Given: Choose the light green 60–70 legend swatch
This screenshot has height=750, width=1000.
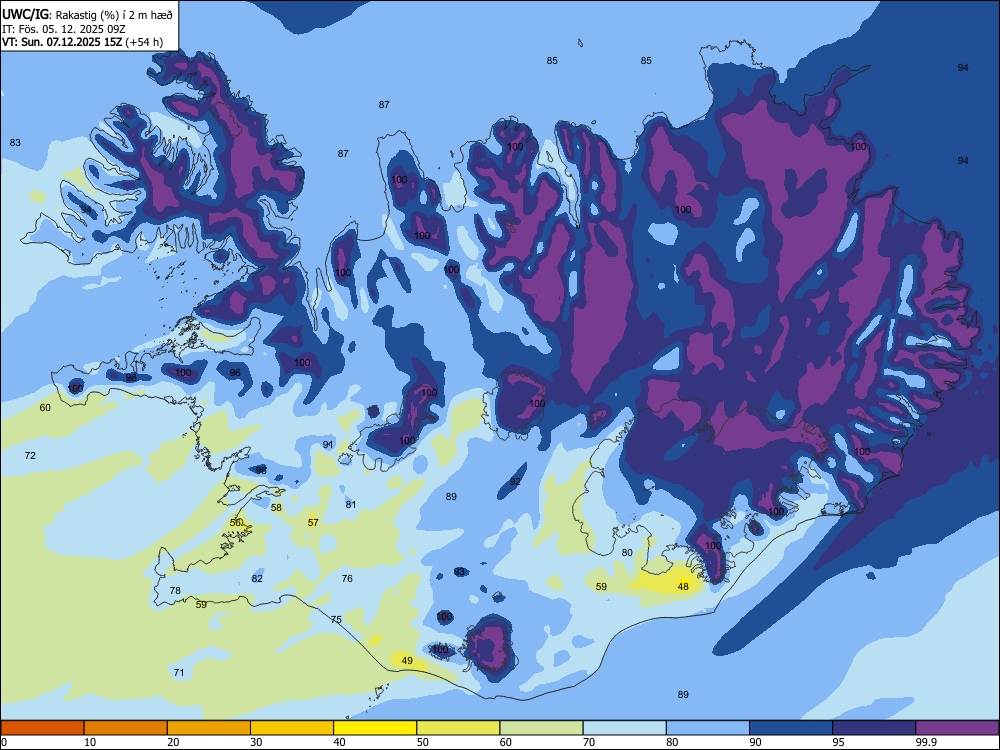Looking at the screenshot, I should click(x=541, y=728).
